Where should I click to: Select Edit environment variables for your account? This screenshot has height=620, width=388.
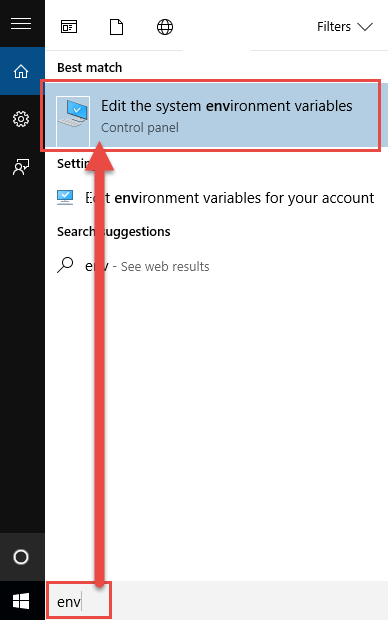pos(216,197)
